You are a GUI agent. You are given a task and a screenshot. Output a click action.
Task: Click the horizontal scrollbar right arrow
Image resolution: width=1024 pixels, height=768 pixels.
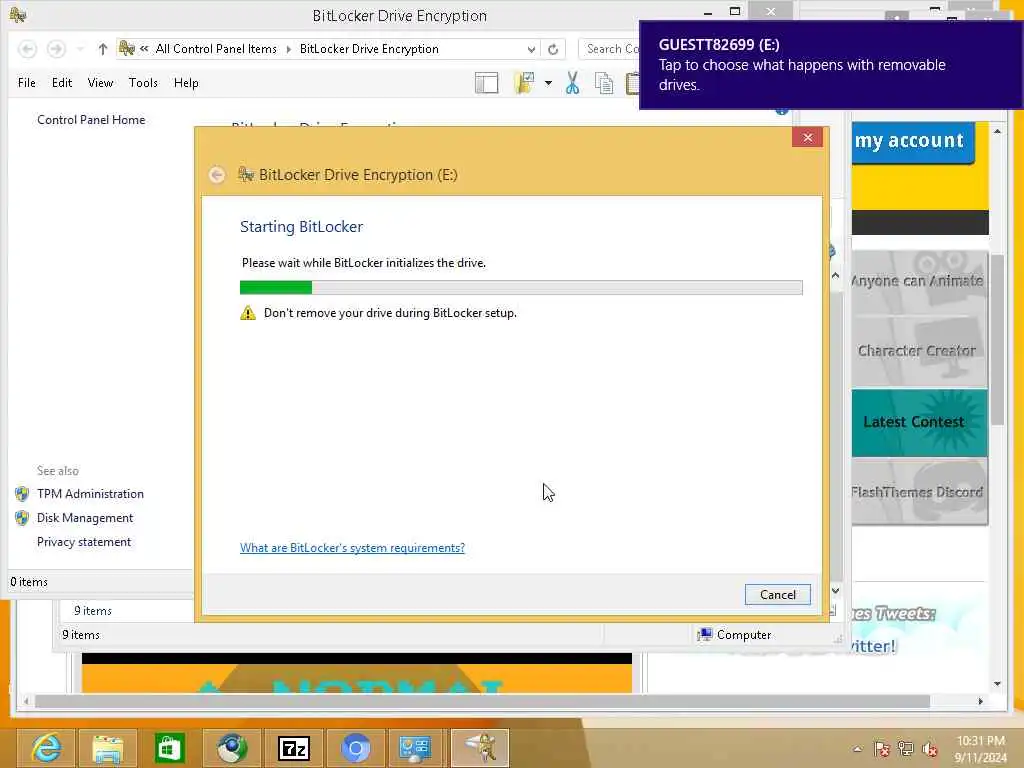click(980, 701)
